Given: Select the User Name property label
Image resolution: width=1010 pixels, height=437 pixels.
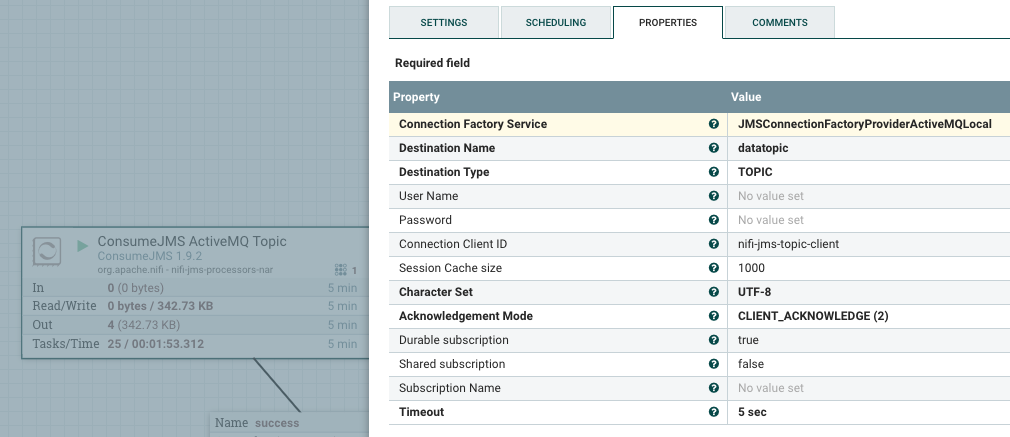Looking at the screenshot, I should (x=428, y=196).
